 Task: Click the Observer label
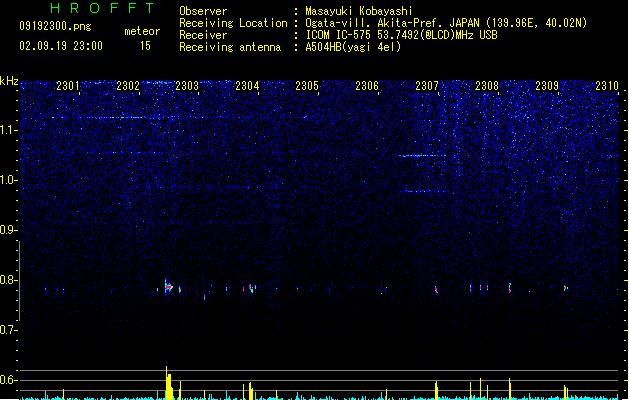pos(203,11)
